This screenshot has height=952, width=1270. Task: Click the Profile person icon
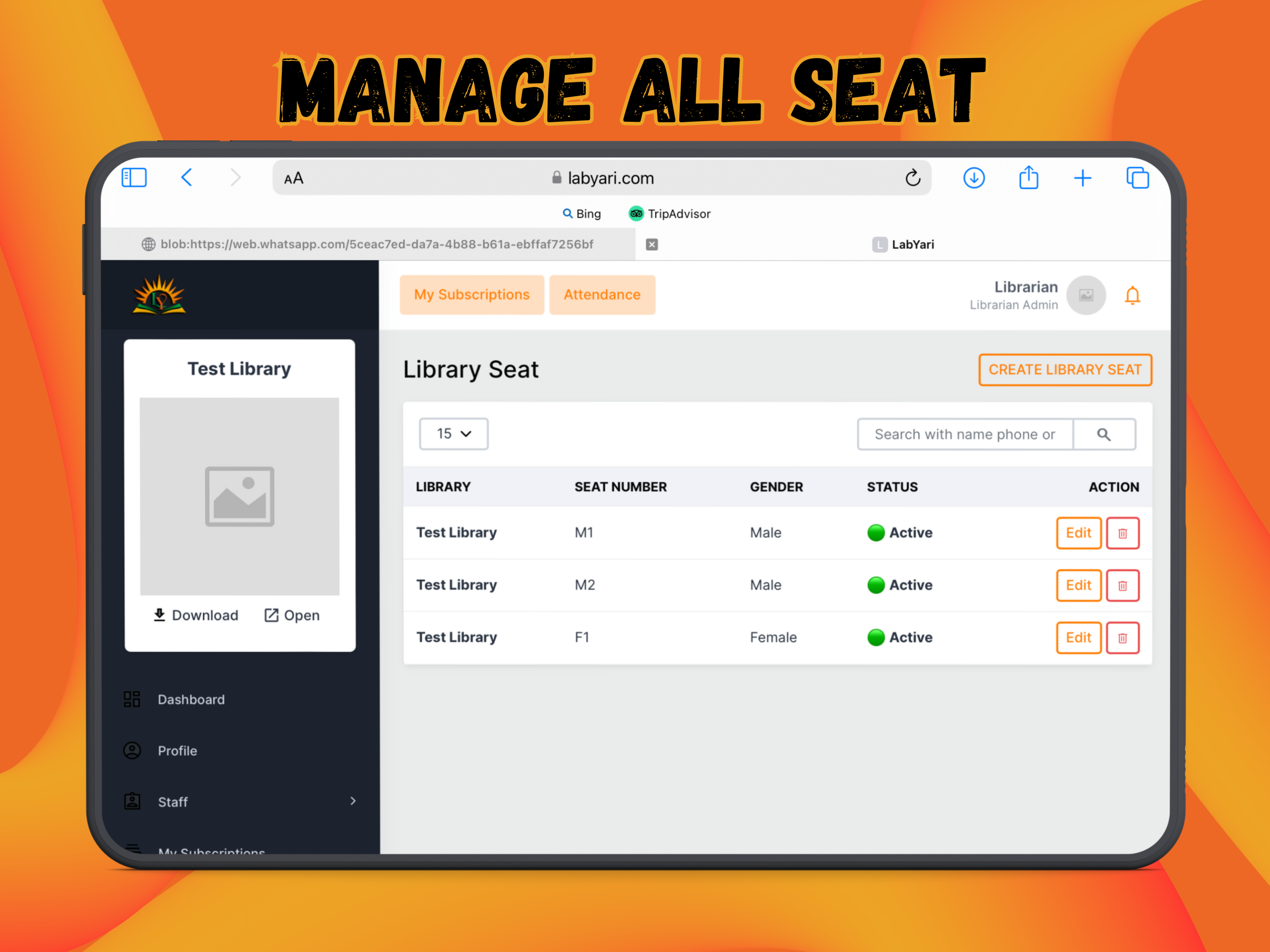click(x=132, y=751)
